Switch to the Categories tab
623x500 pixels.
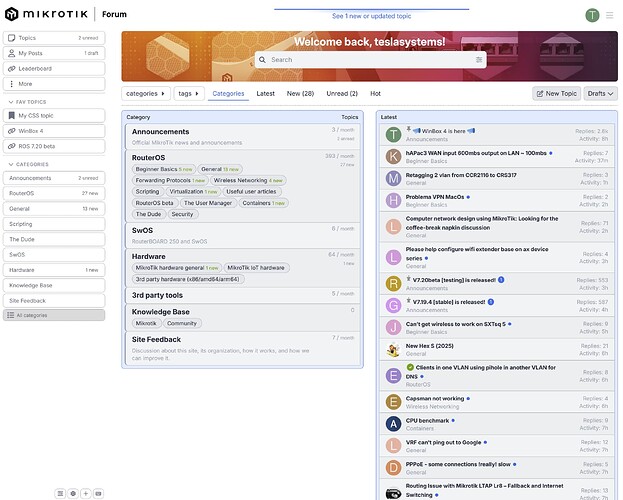(x=228, y=93)
